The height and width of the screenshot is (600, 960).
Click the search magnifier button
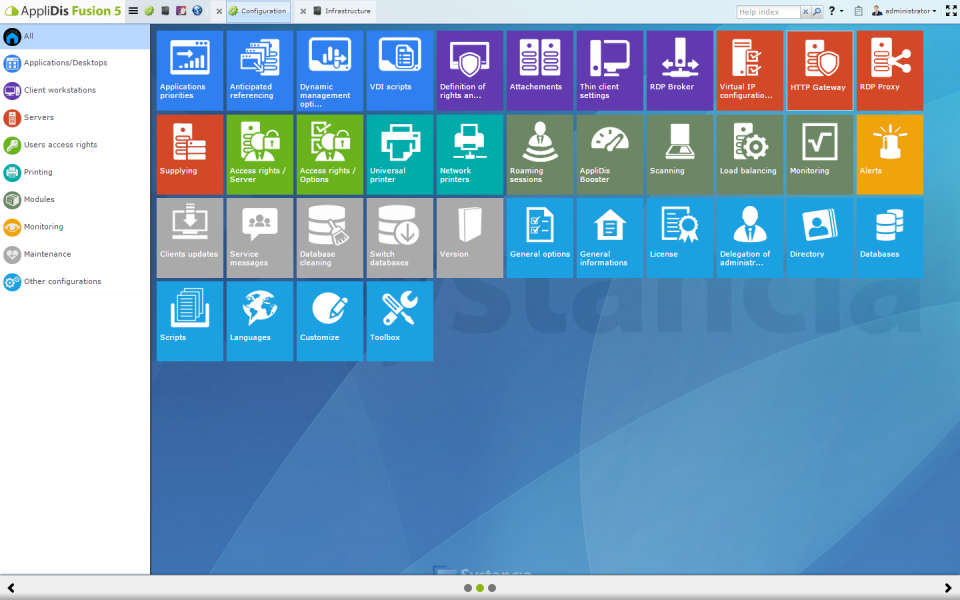point(817,12)
